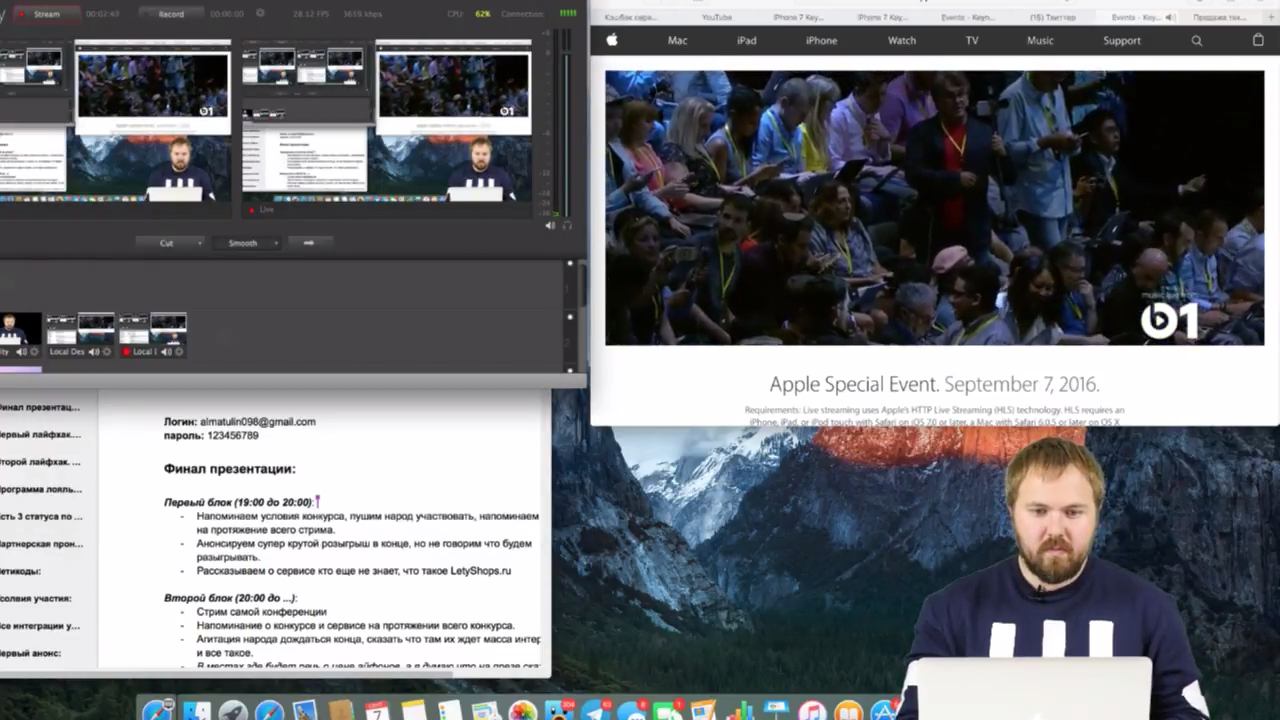Open Numbers from the Dock

pyautogui.click(x=740, y=711)
